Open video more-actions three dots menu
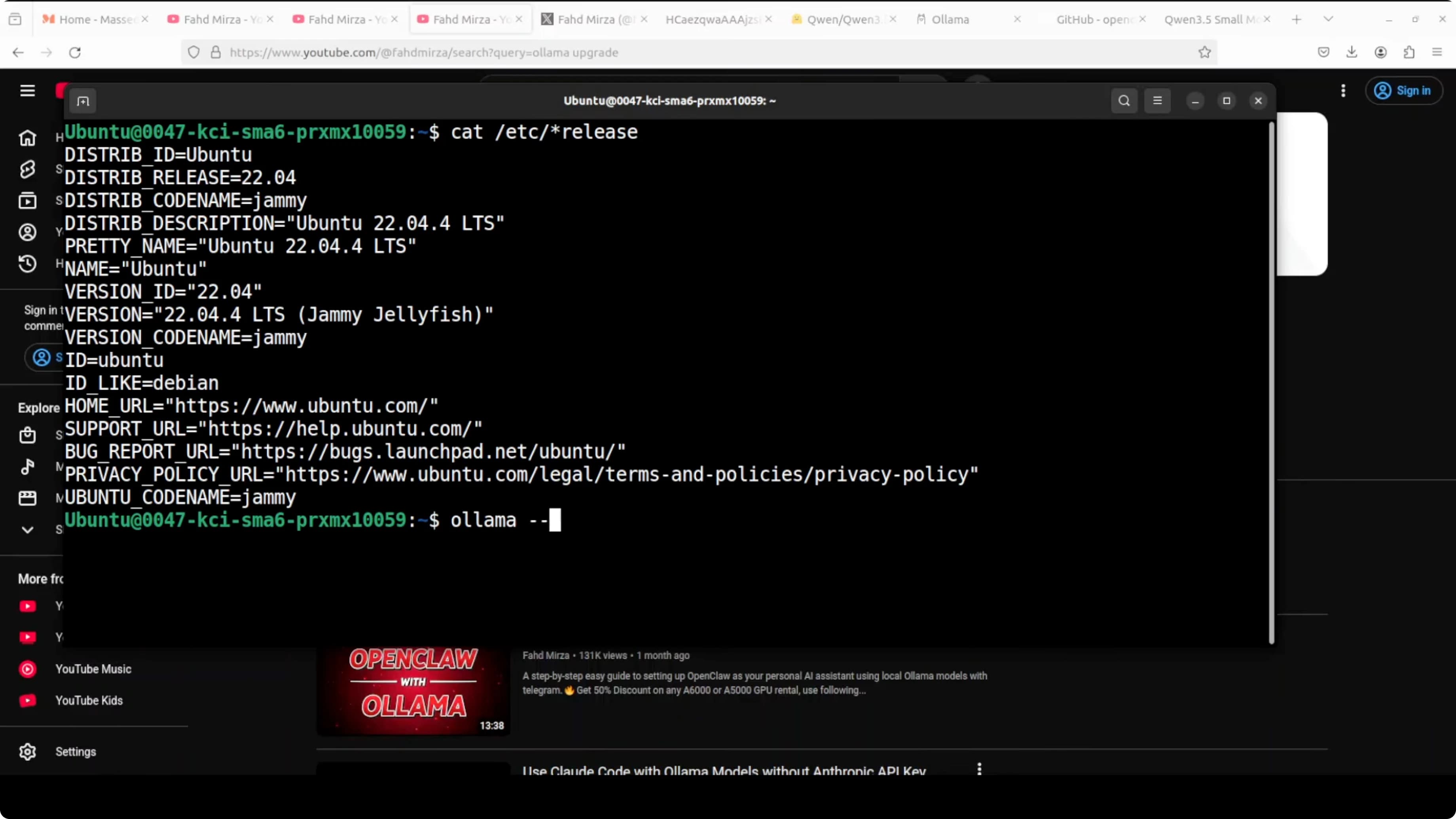1456x819 pixels. (x=979, y=769)
